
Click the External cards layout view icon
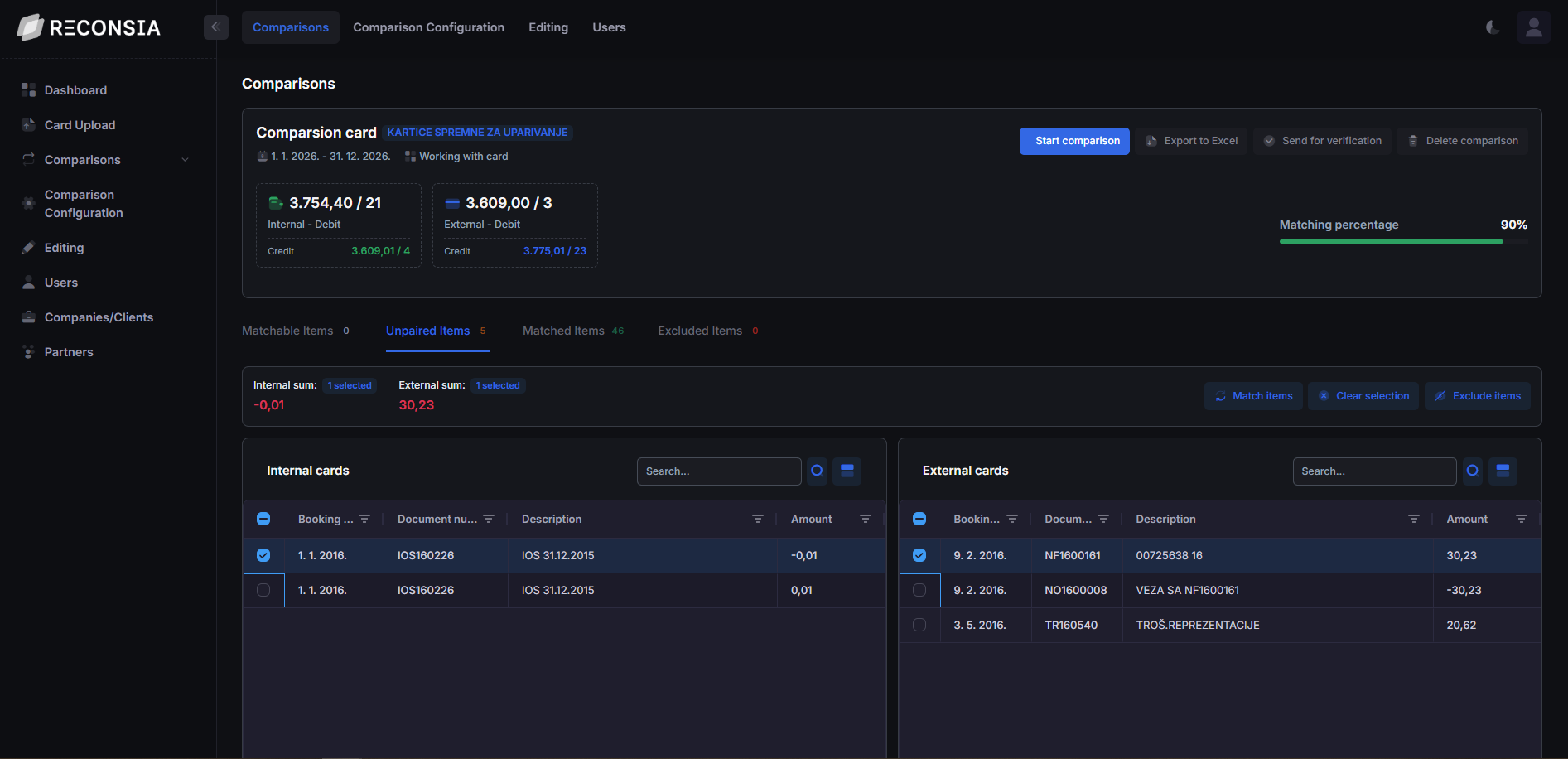click(x=1503, y=471)
